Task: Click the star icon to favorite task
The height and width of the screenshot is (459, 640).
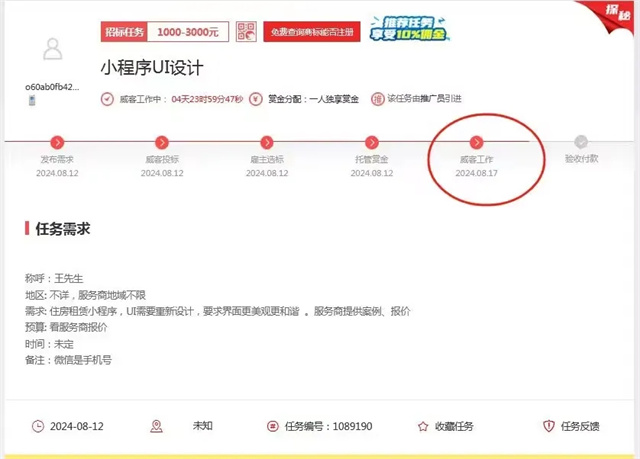Action: (x=423, y=426)
